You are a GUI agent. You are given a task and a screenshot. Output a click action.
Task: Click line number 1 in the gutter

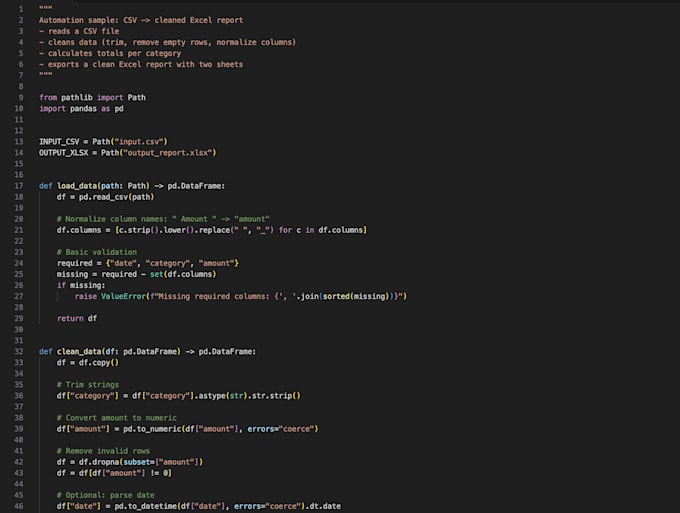21,9
